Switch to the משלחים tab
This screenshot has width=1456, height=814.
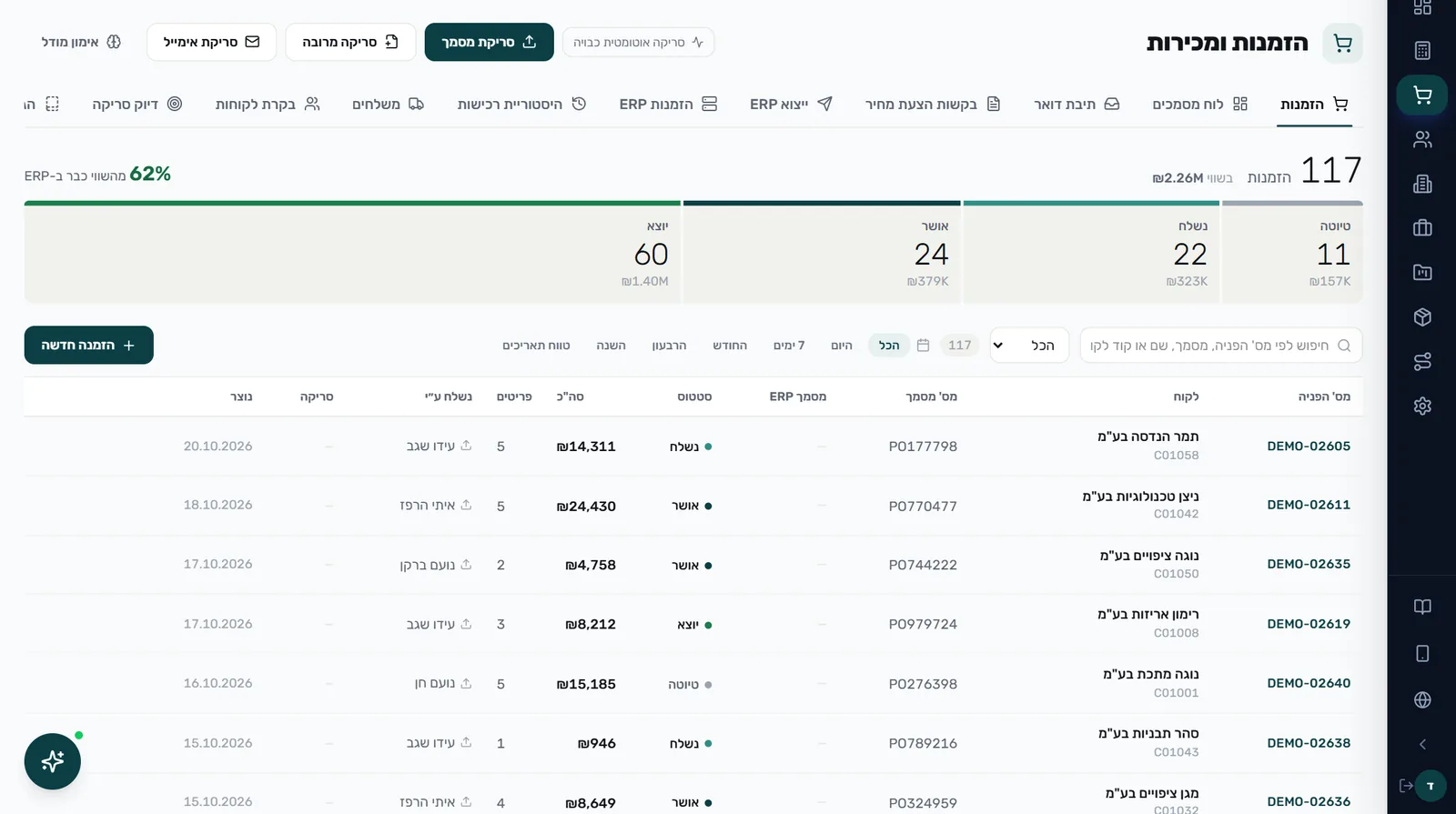tap(388, 105)
